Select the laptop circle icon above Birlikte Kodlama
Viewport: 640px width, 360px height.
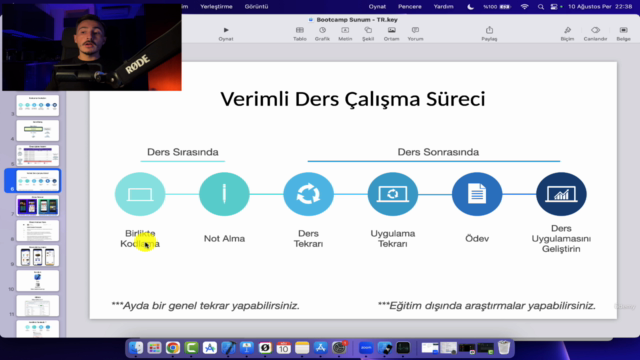pos(140,194)
